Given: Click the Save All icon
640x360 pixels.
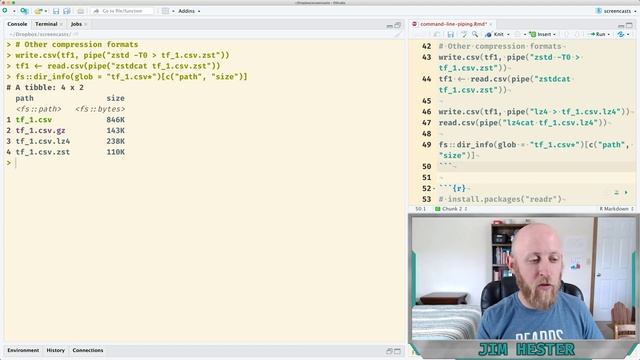Looking at the screenshot, I should [x=67, y=11].
